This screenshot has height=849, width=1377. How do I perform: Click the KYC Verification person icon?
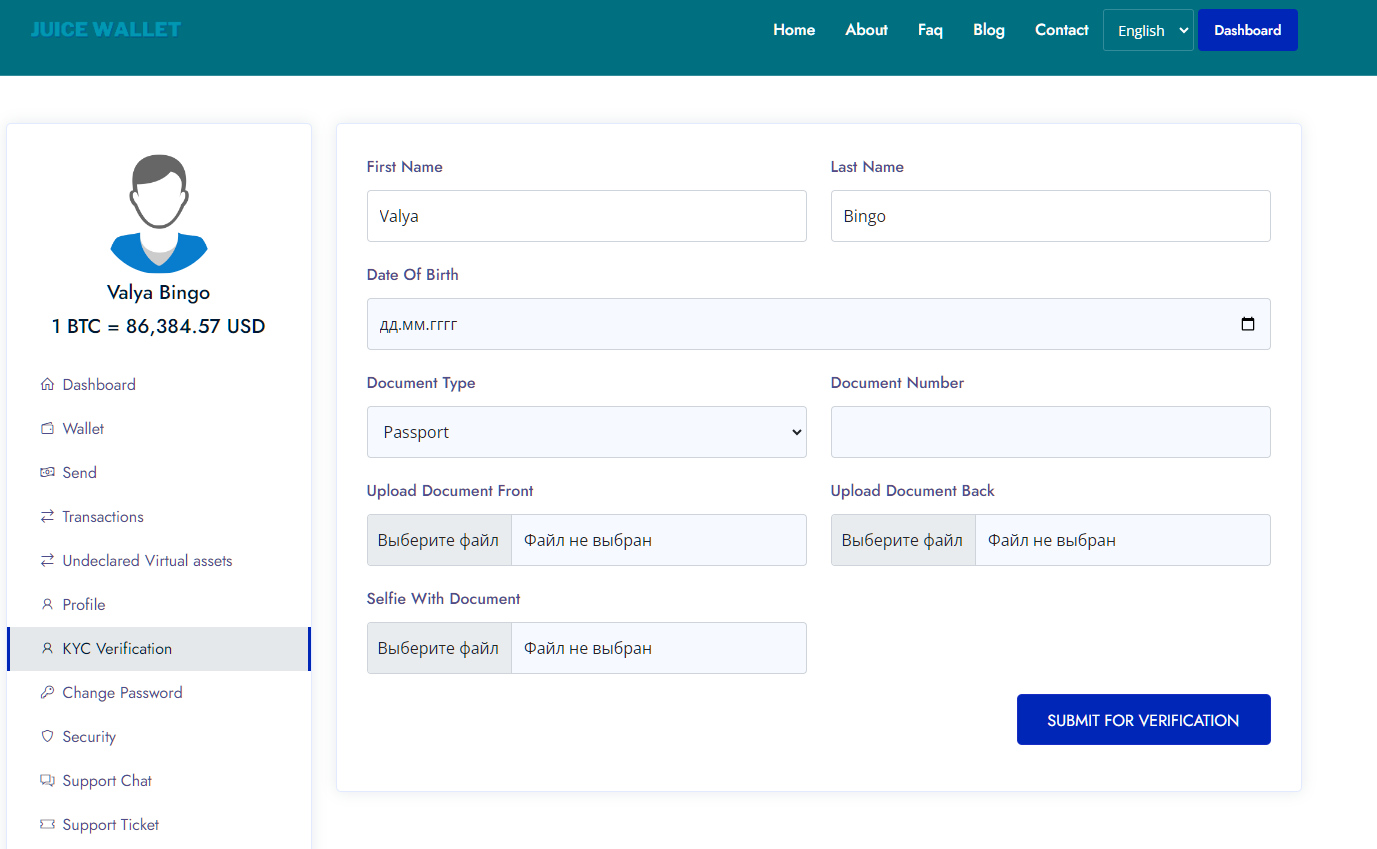click(47, 649)
